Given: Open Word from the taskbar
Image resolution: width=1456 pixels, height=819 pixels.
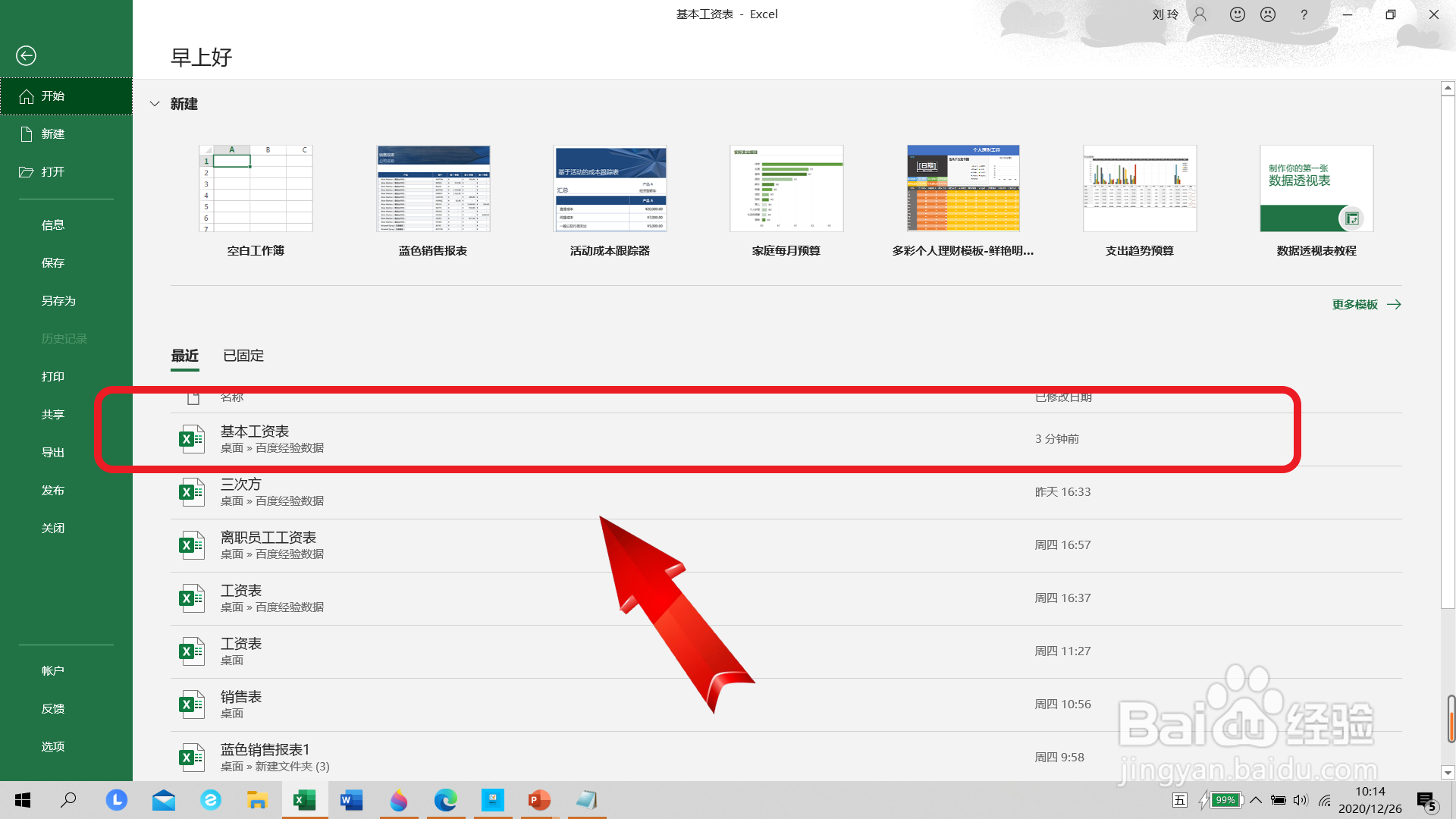Looking at the screenshot, I should (351, 800).
